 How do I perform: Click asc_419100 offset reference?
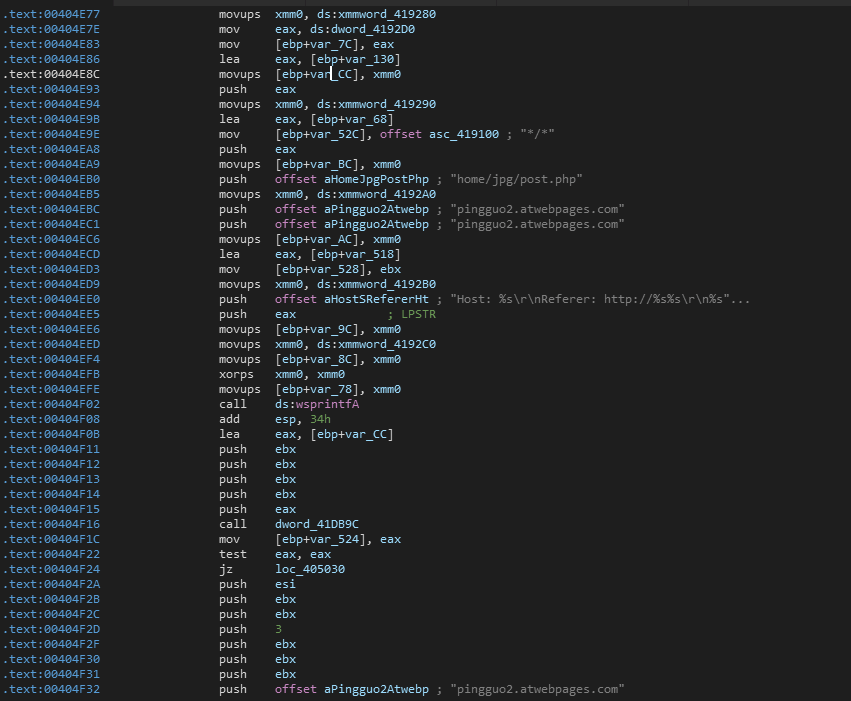pos(464,134)
